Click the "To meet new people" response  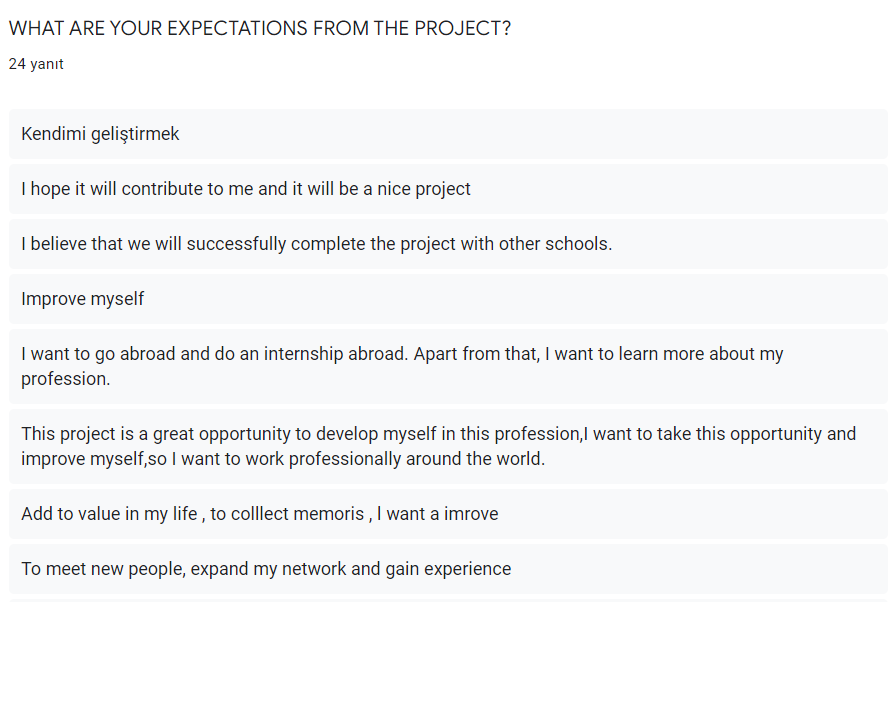click(266, 569)
